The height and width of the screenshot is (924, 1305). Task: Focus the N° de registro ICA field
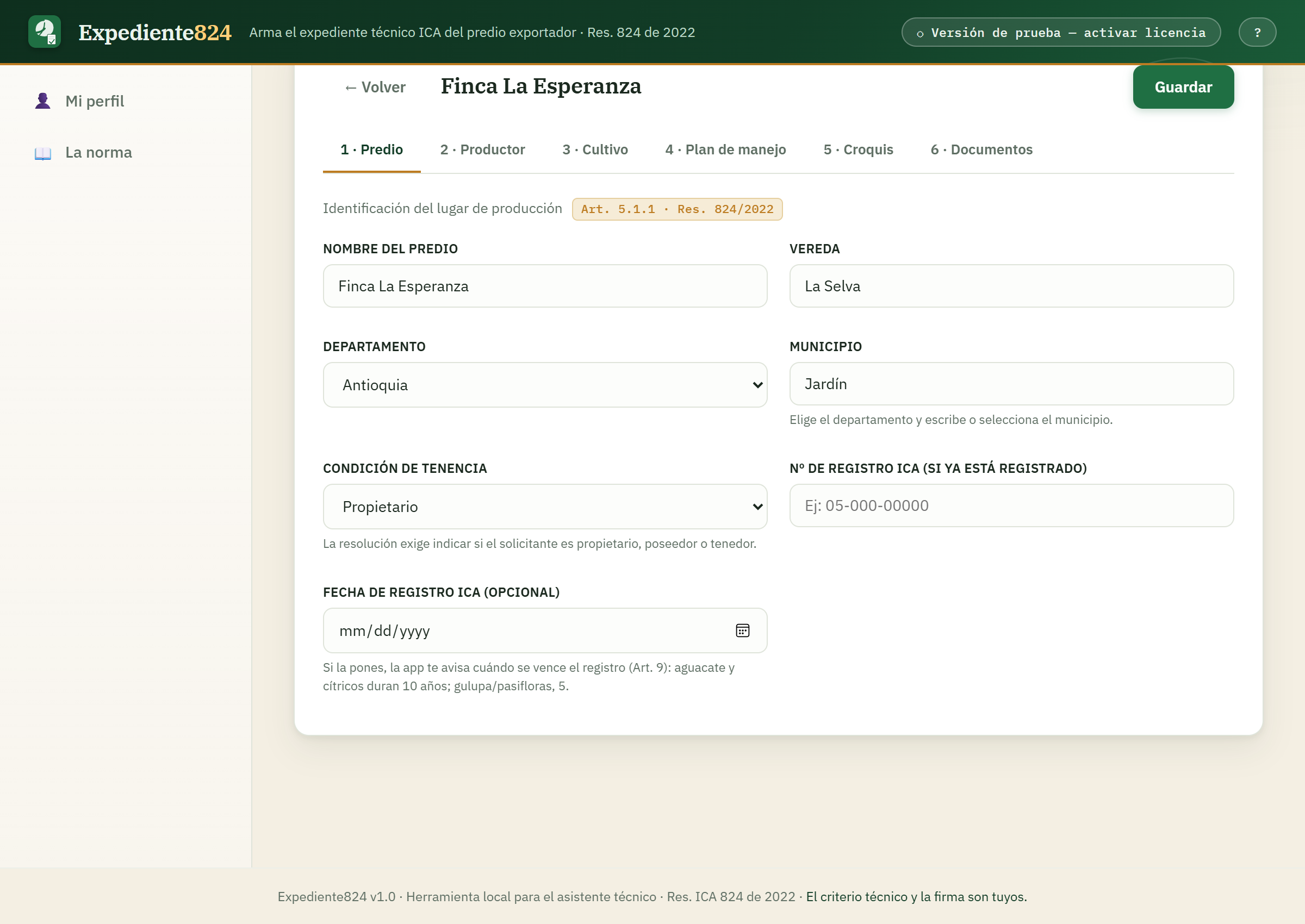[x=1011, y=506]
